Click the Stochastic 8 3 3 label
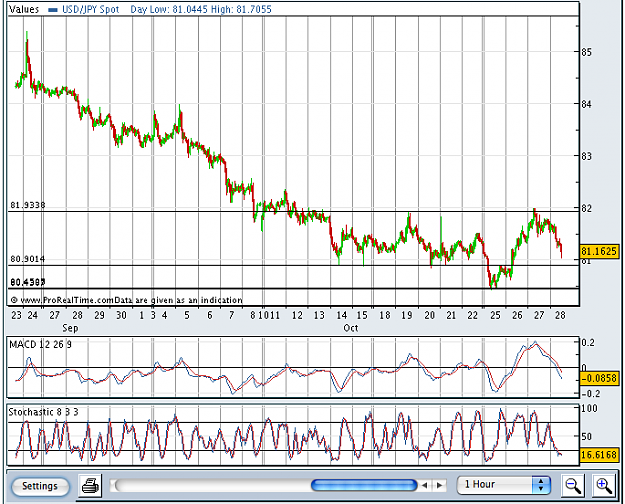Image resolution: width=625 pixels, height=504 pixels. [43, 412]
